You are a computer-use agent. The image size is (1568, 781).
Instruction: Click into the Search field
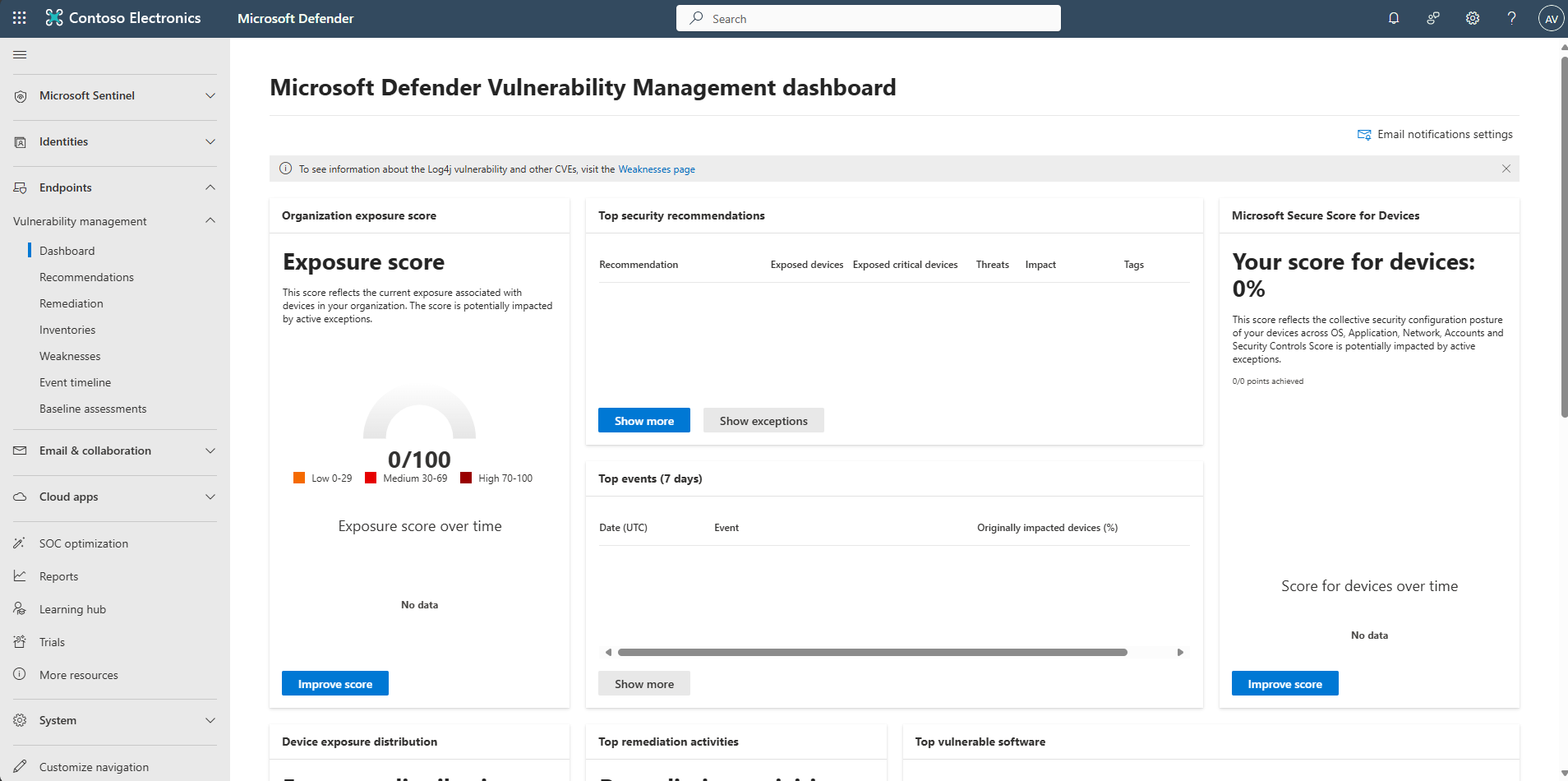(869, 18)
